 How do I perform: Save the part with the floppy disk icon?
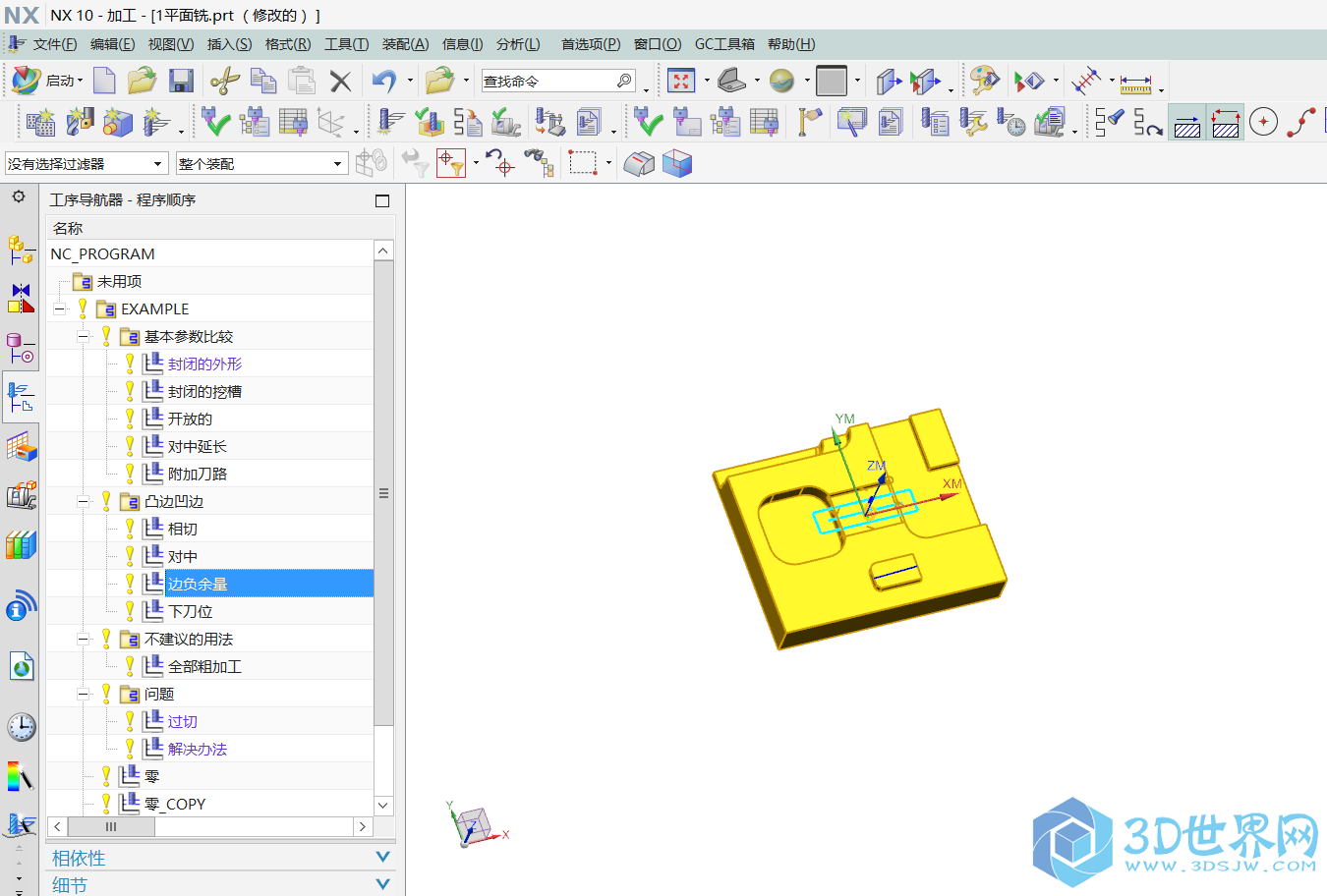click(181, 81)
